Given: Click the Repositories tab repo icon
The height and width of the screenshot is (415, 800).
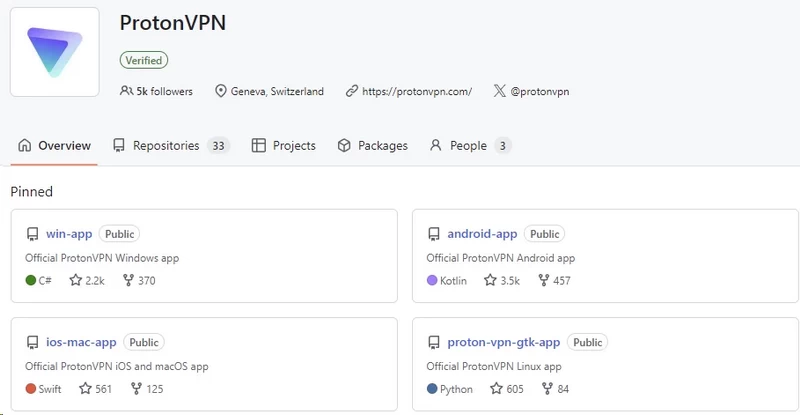Looking at the screenshot, I should coord(119,145).
